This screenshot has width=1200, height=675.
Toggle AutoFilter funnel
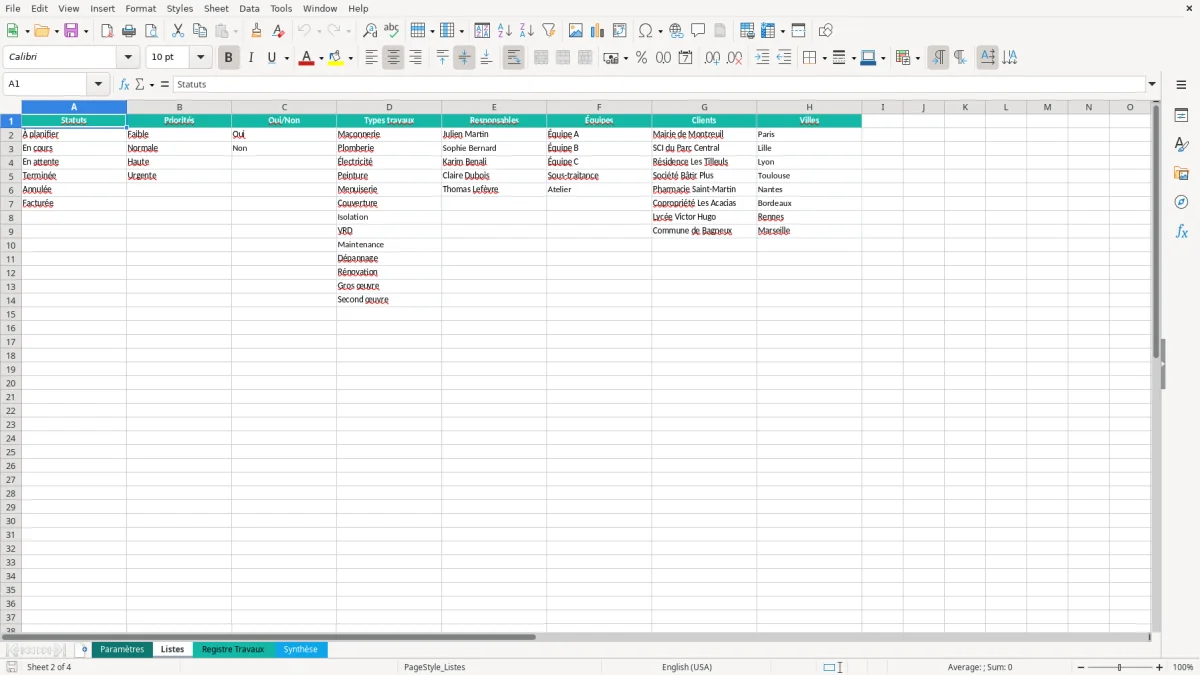(549, 30)
